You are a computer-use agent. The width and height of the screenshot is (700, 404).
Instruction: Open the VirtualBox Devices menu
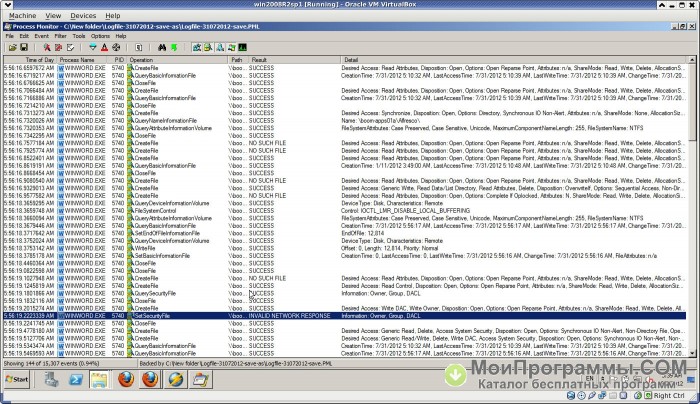(x=83, y=16)
